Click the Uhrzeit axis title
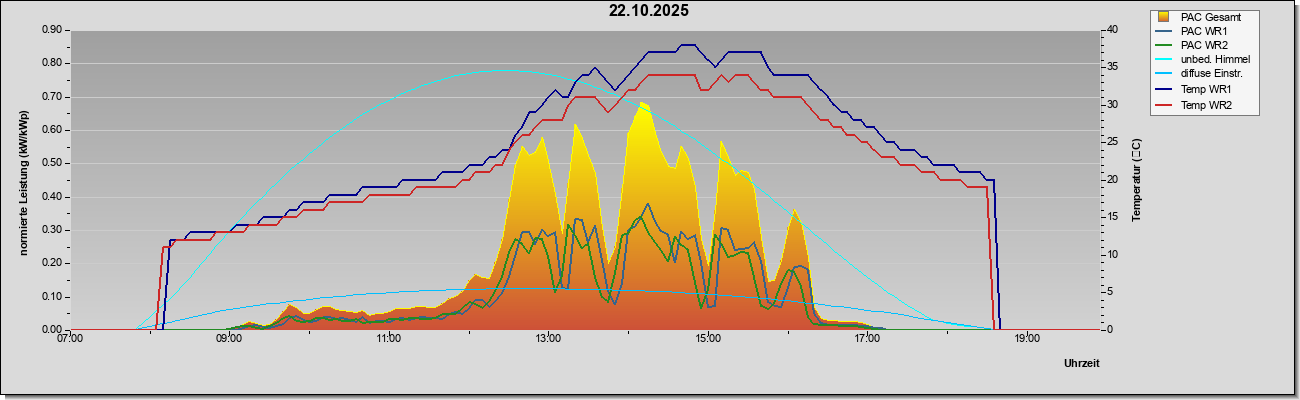 (x=1082, y=363)
